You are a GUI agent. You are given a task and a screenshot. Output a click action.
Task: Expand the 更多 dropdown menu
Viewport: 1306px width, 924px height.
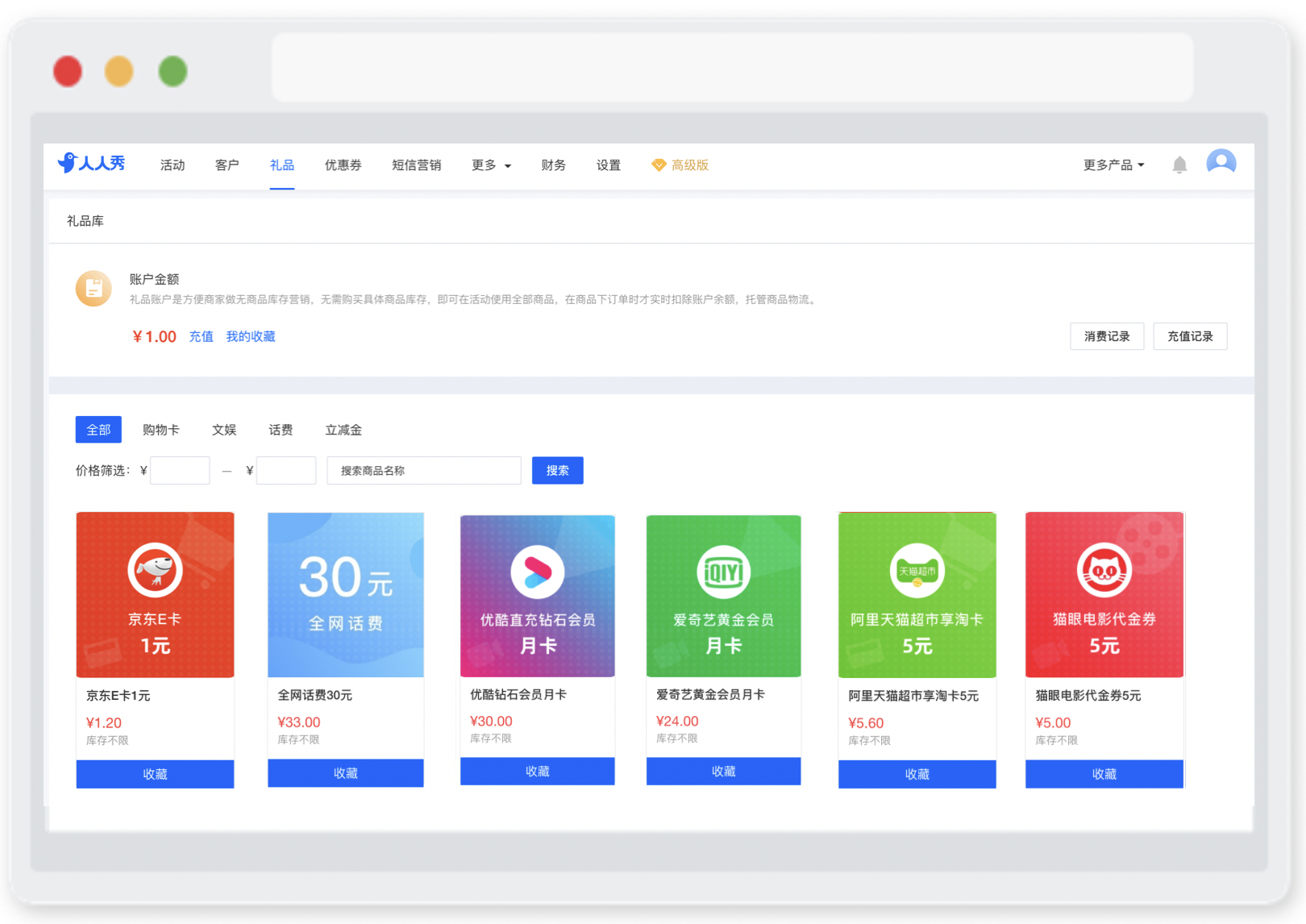point(491,165)
